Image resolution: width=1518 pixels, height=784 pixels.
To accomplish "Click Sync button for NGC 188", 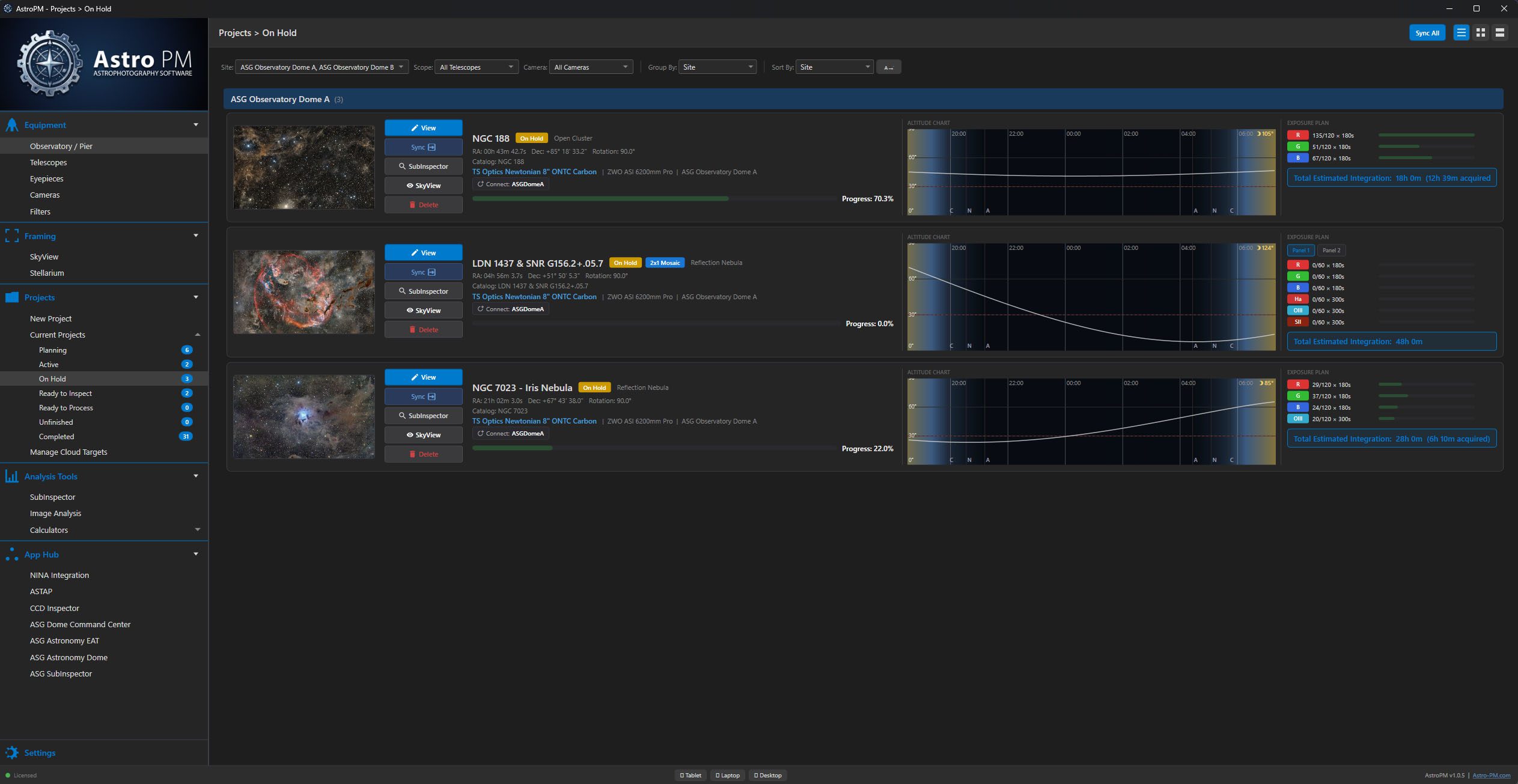I will [423, 147].
